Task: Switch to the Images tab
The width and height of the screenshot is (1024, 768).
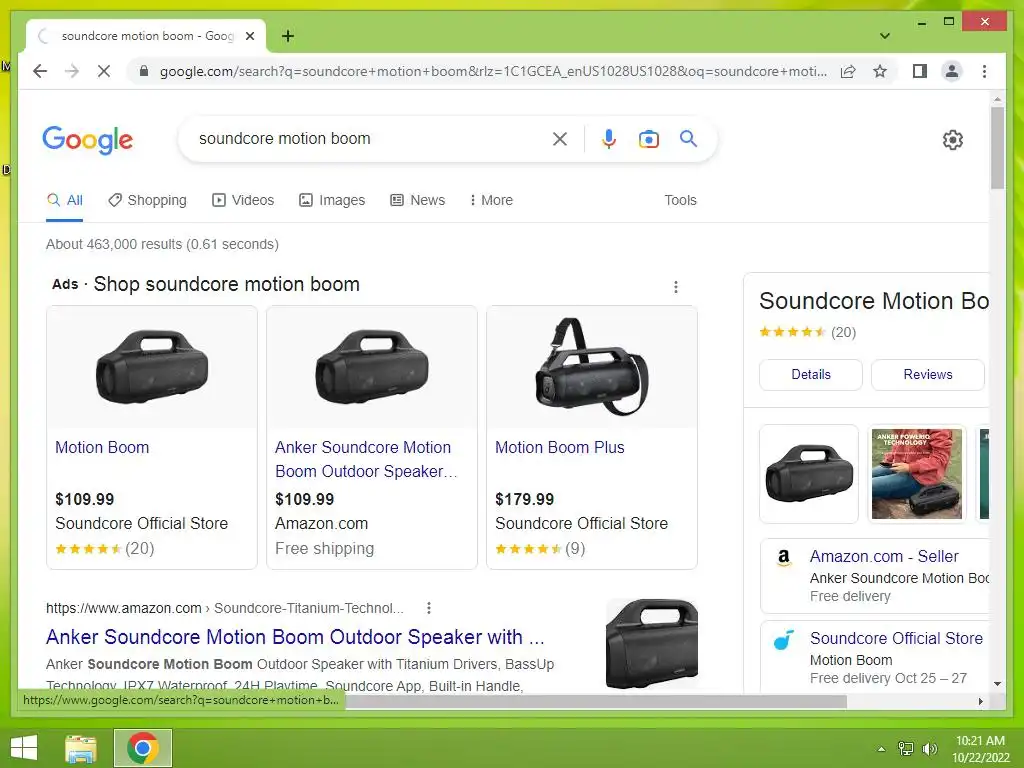Action: pos(332,200)
